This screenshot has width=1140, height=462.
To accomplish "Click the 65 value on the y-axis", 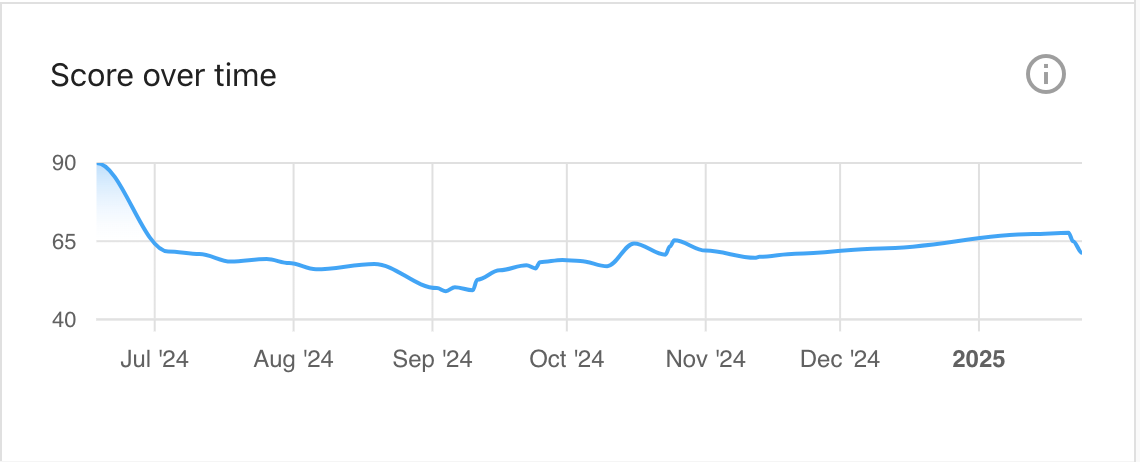I will point(64,241).
